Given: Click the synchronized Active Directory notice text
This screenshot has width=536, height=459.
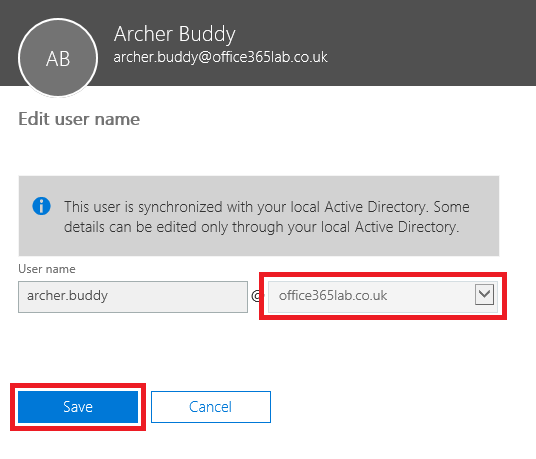Looking at the screenshot, I should (x=267, y=217).
